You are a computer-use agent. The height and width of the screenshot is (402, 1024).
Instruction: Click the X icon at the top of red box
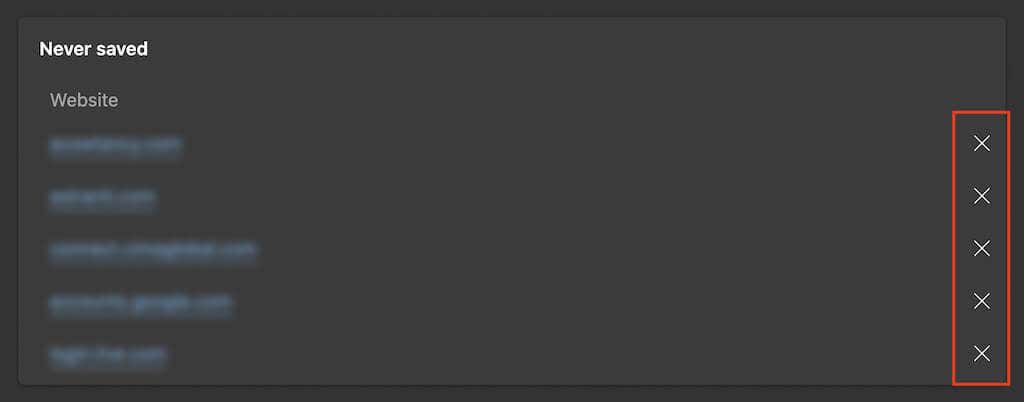point(982,144)
